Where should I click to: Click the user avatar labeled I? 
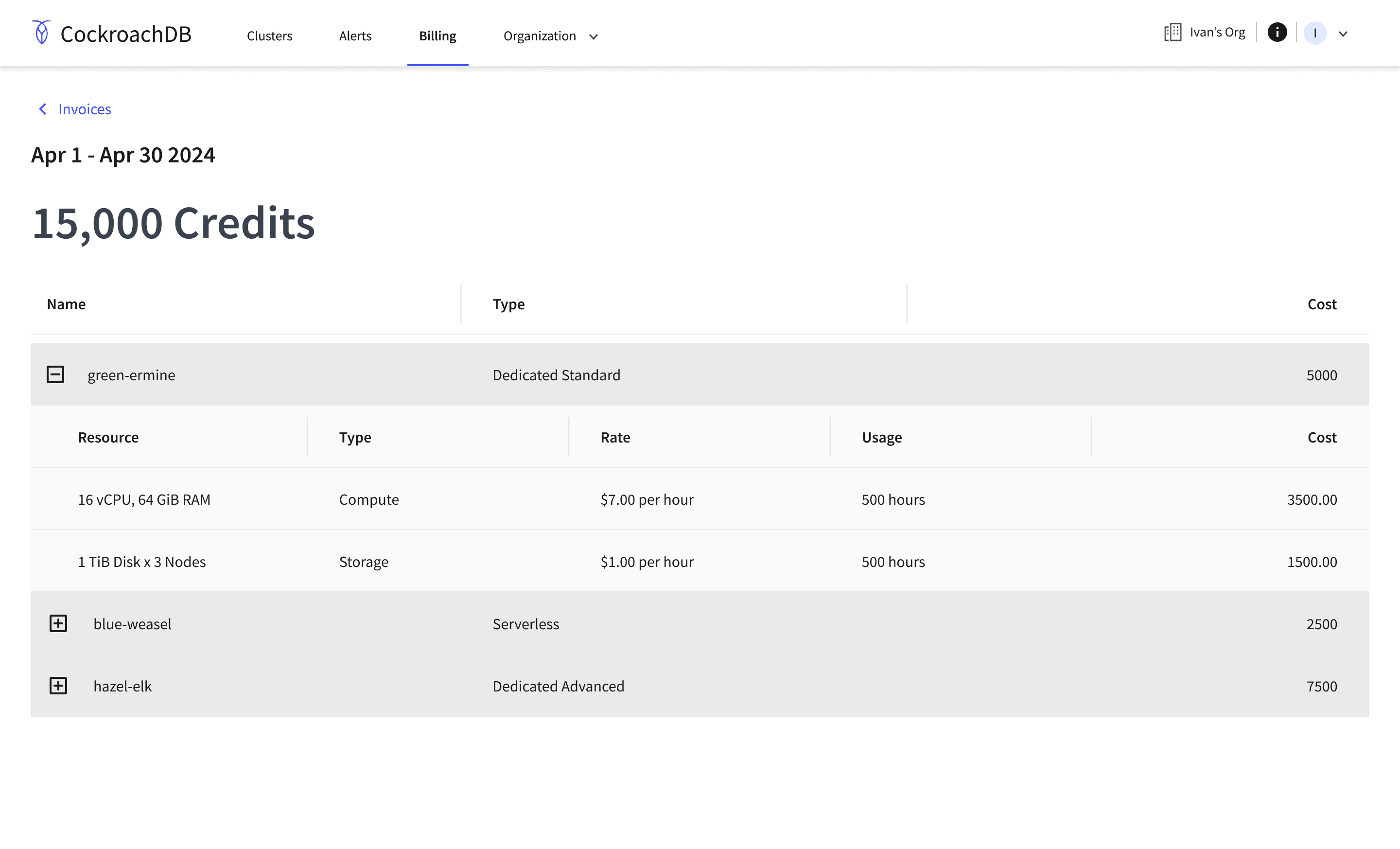(1315, 33)
